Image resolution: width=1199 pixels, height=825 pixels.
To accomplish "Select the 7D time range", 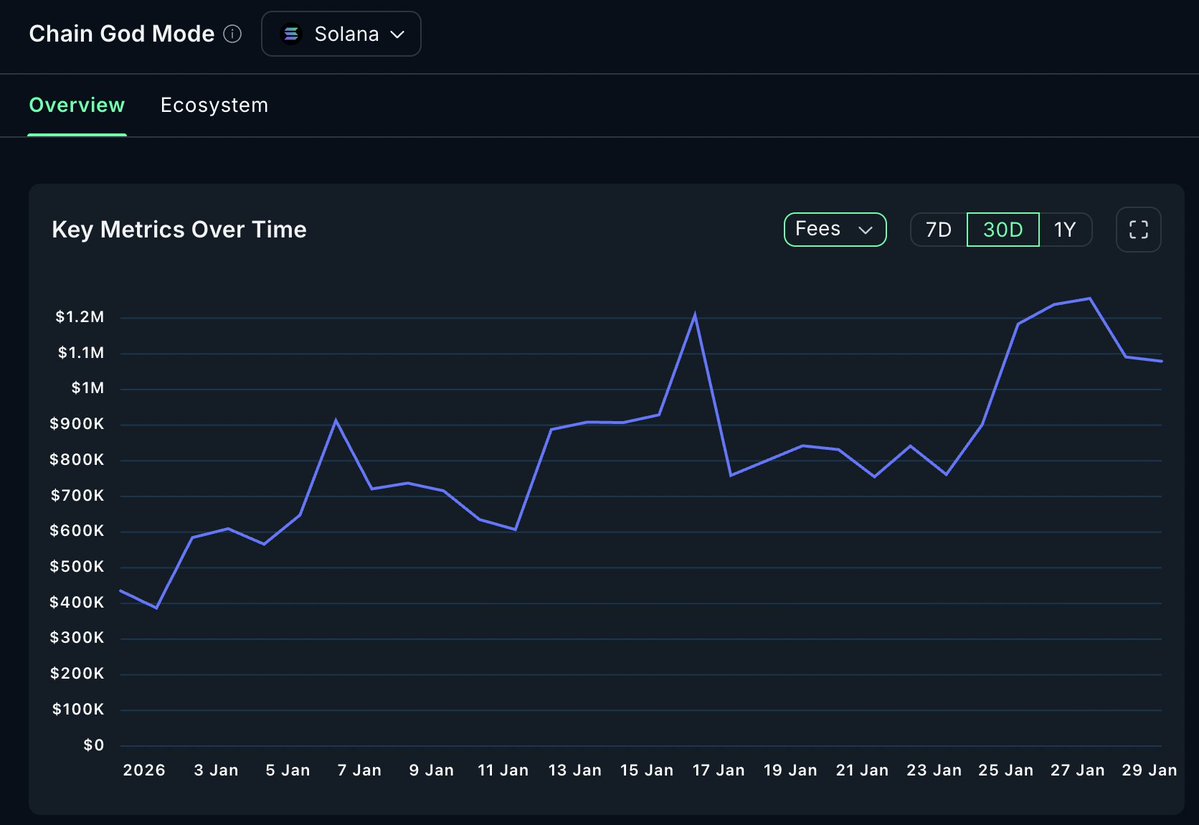I will (938, 229).
